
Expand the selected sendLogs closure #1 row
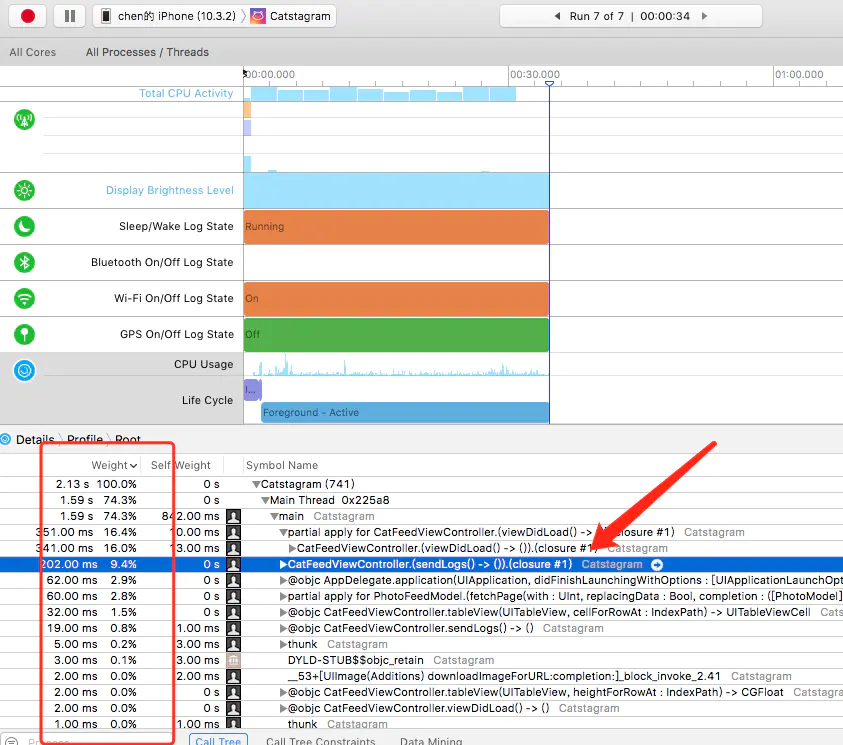point(283,564)
